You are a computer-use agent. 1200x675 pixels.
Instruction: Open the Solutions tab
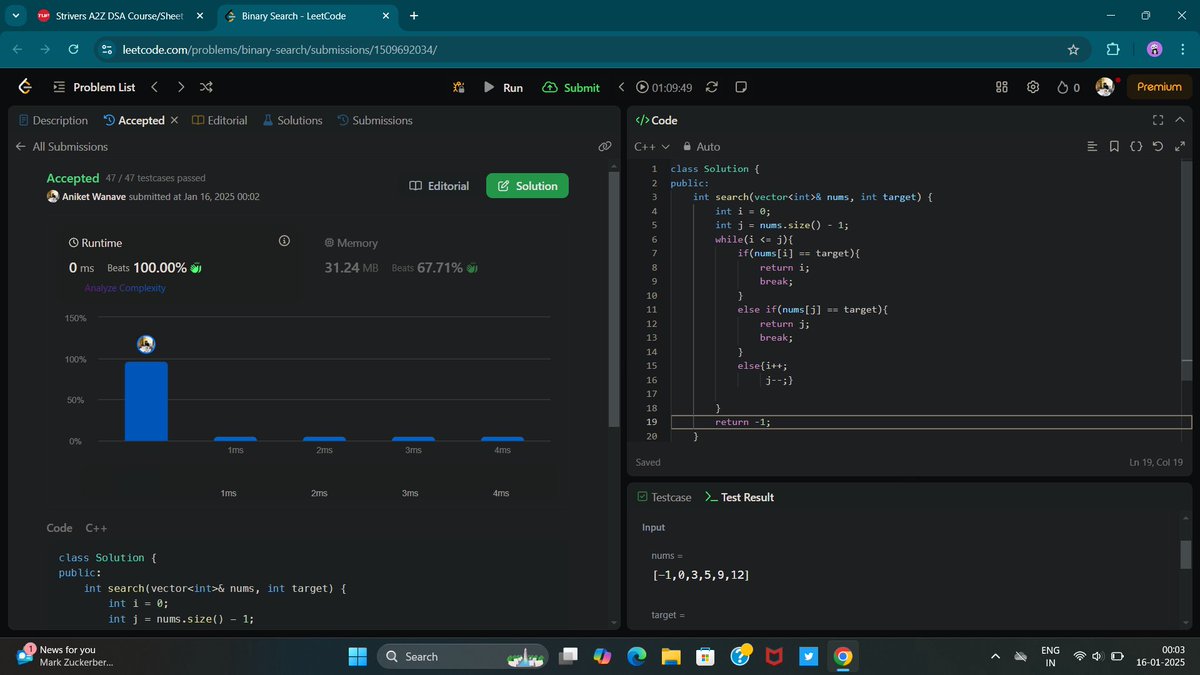point(292,120)
